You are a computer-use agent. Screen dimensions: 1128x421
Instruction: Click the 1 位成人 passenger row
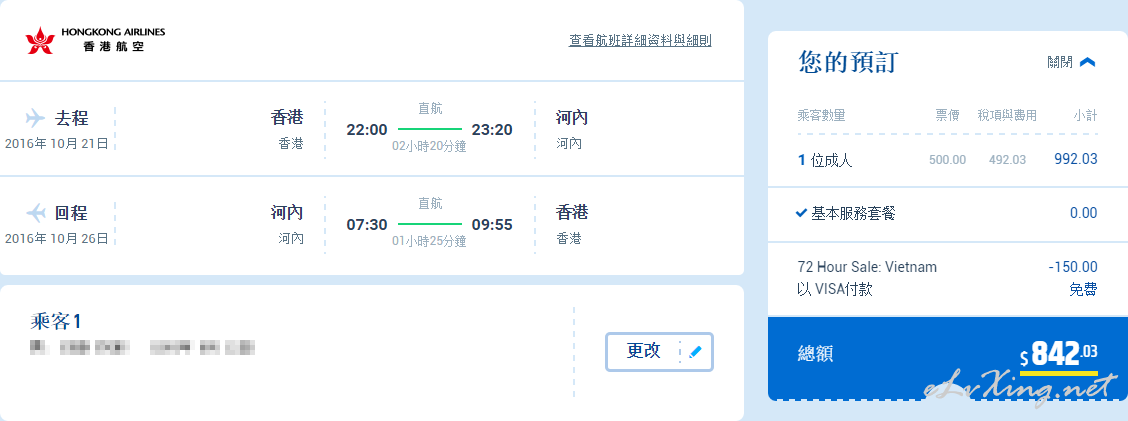[x=947, y=160]
